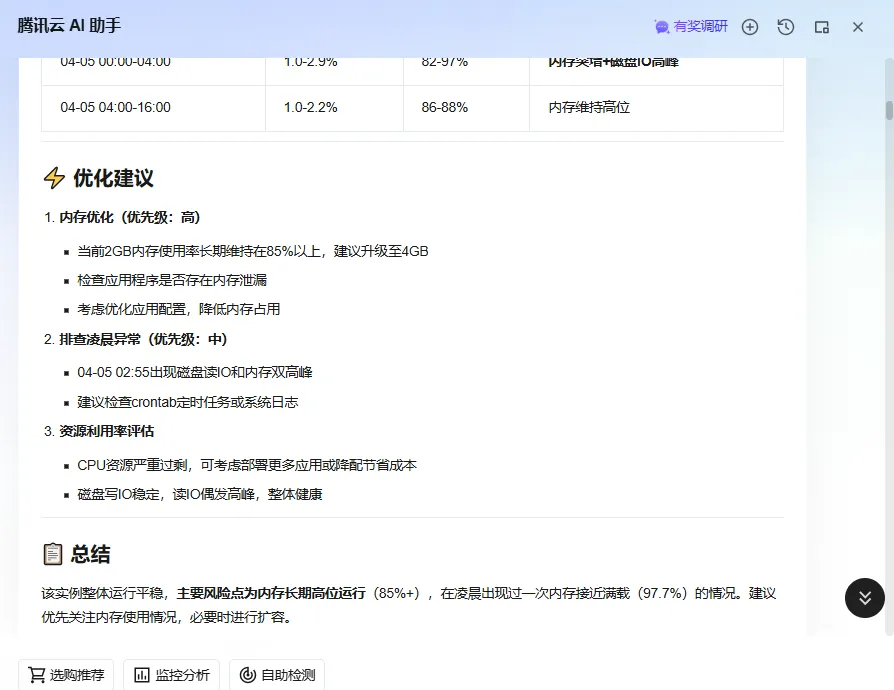Image resolution: width=894 pixels, height=690 pixels.
Task: Click the chat bubble survey icon
Action: click(661, 27)
